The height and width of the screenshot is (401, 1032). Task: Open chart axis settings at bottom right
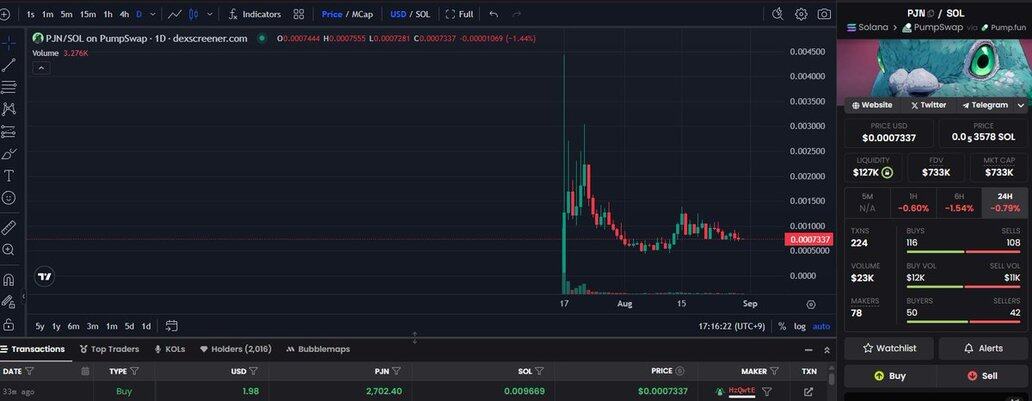(x=811, y=304)
